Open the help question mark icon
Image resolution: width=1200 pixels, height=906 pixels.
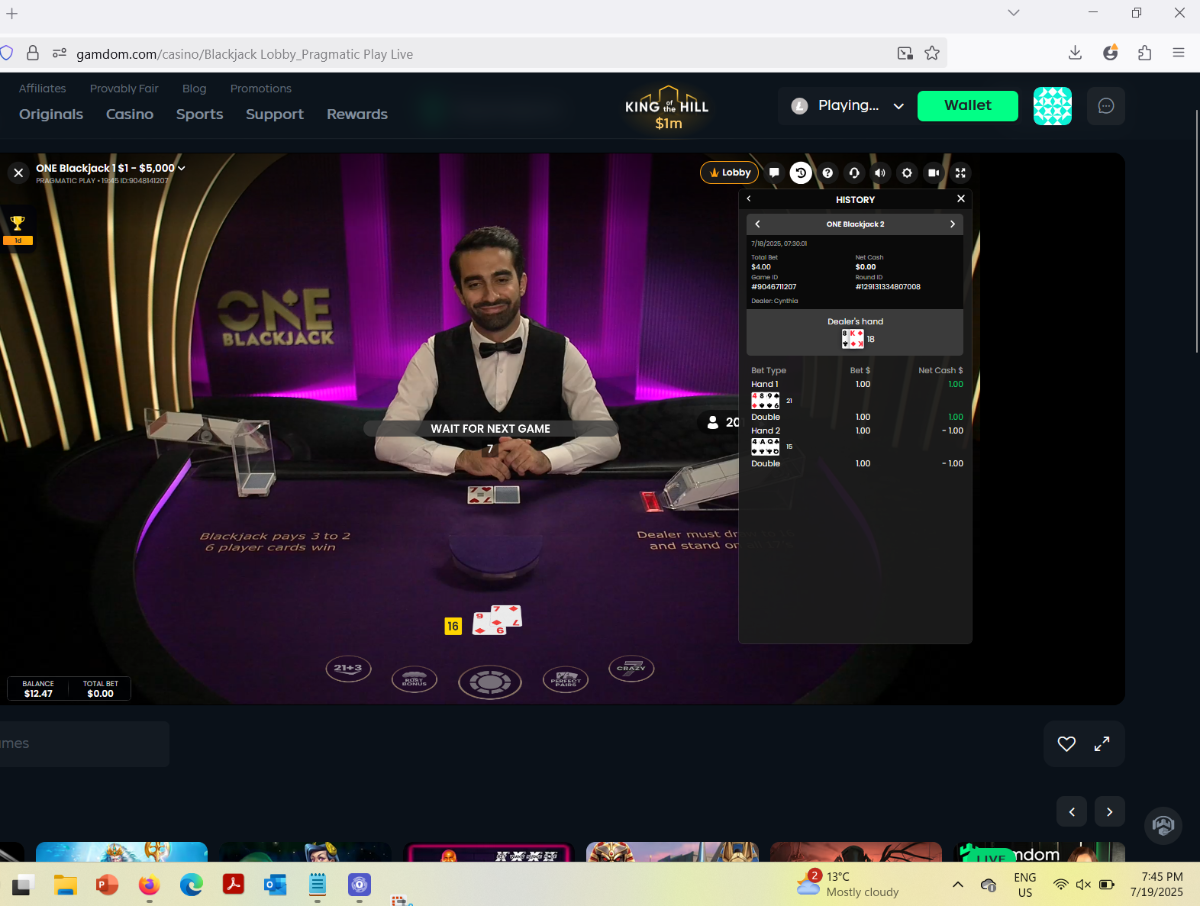828,173
